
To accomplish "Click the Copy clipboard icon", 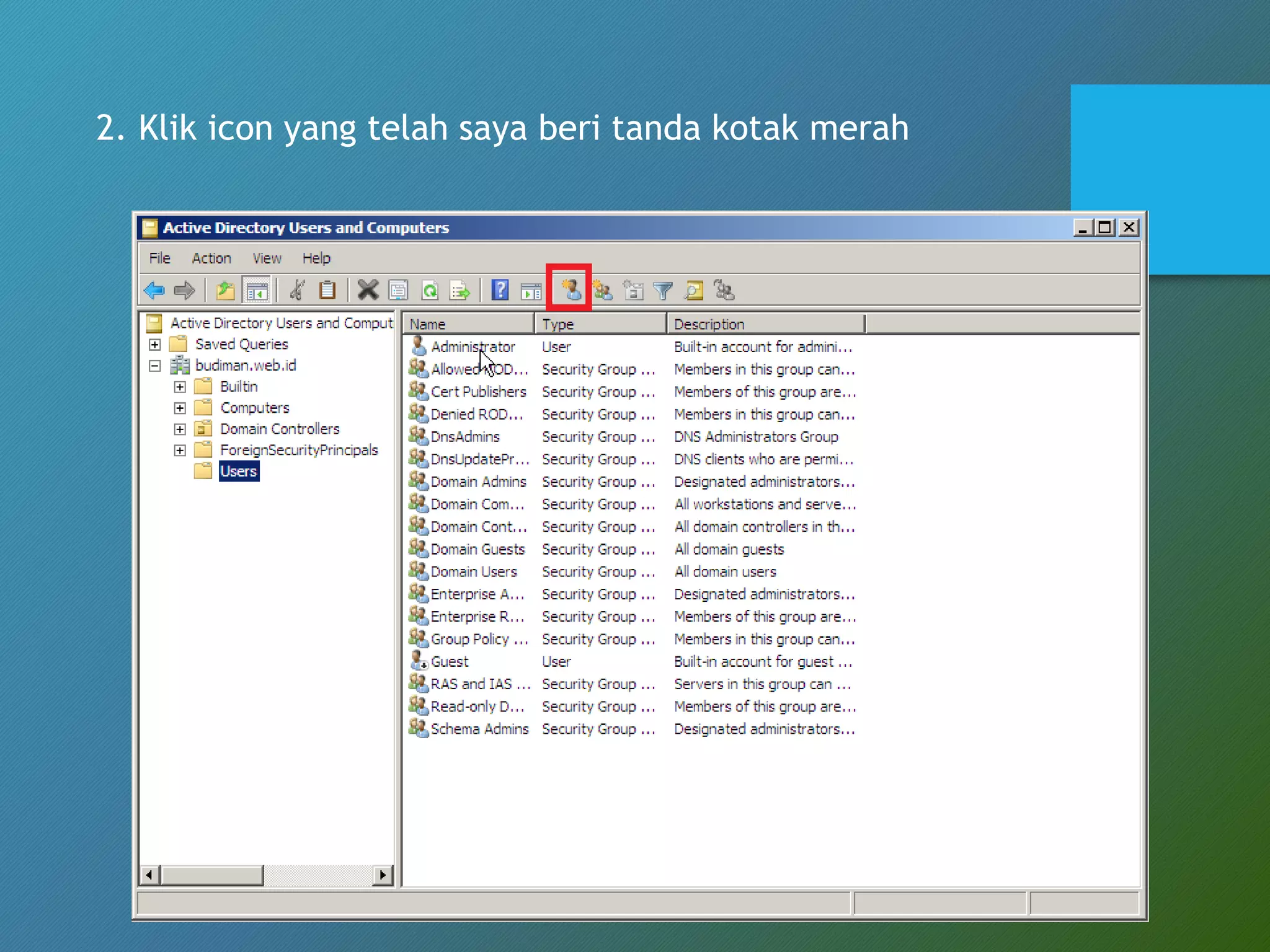I will click(327, 290).
